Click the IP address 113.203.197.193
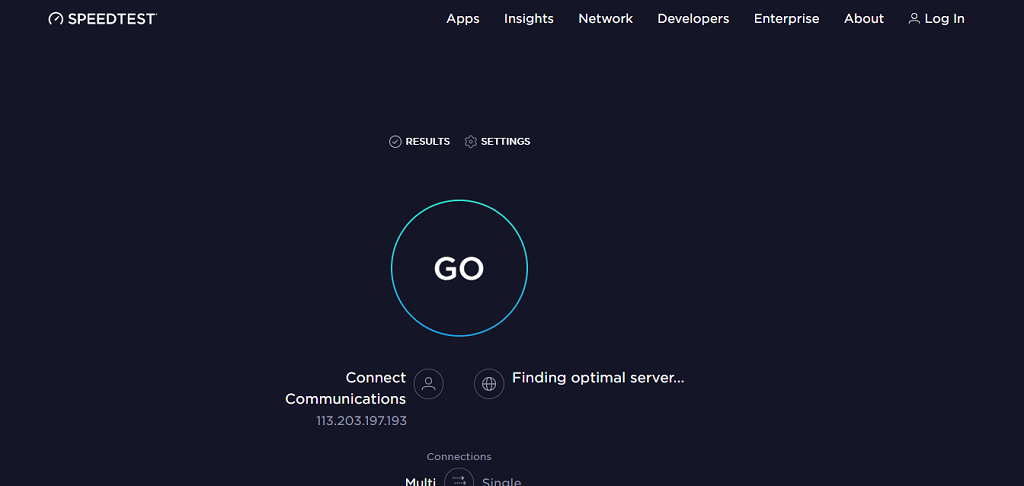1024x486 pixels. coord(361,421)
